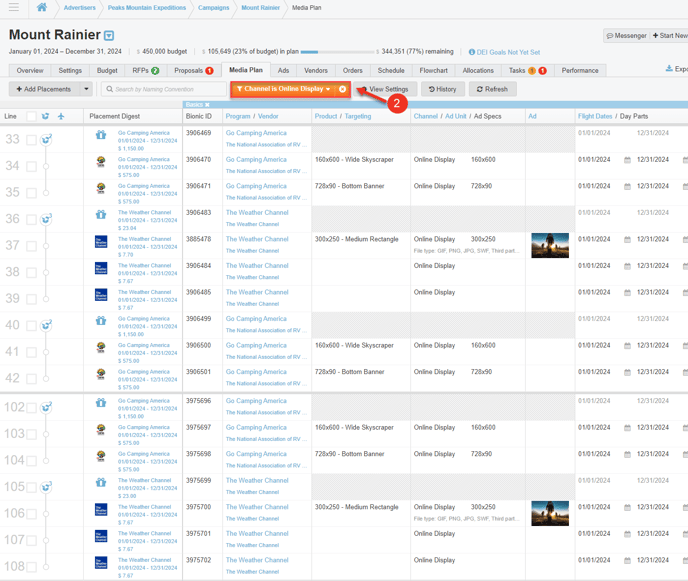Image resolution: width=688 pixels, height=581 pixels.
Task: Sort by Flight Dates column header
Action: coord(595,116)
